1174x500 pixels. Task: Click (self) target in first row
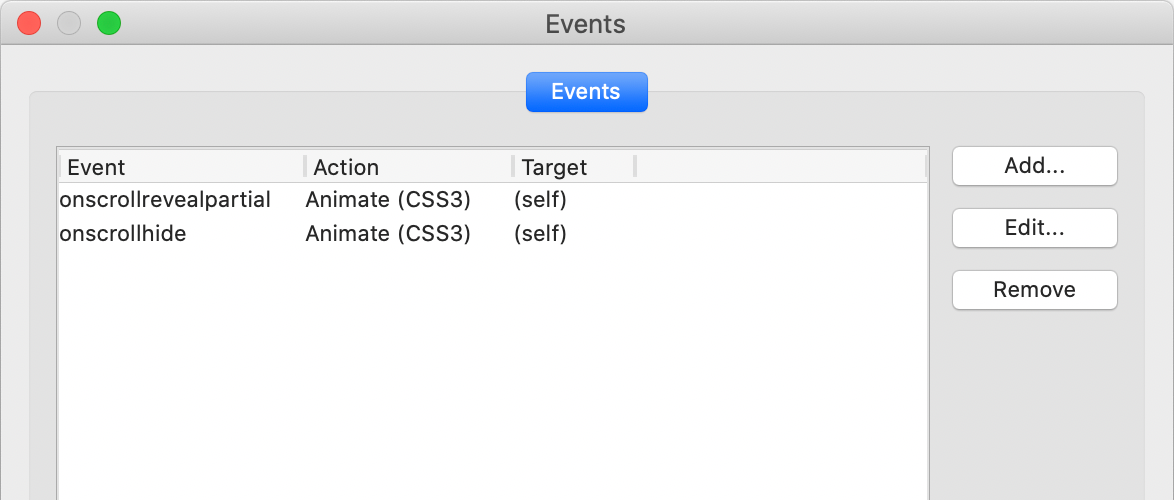coord(540,200)
